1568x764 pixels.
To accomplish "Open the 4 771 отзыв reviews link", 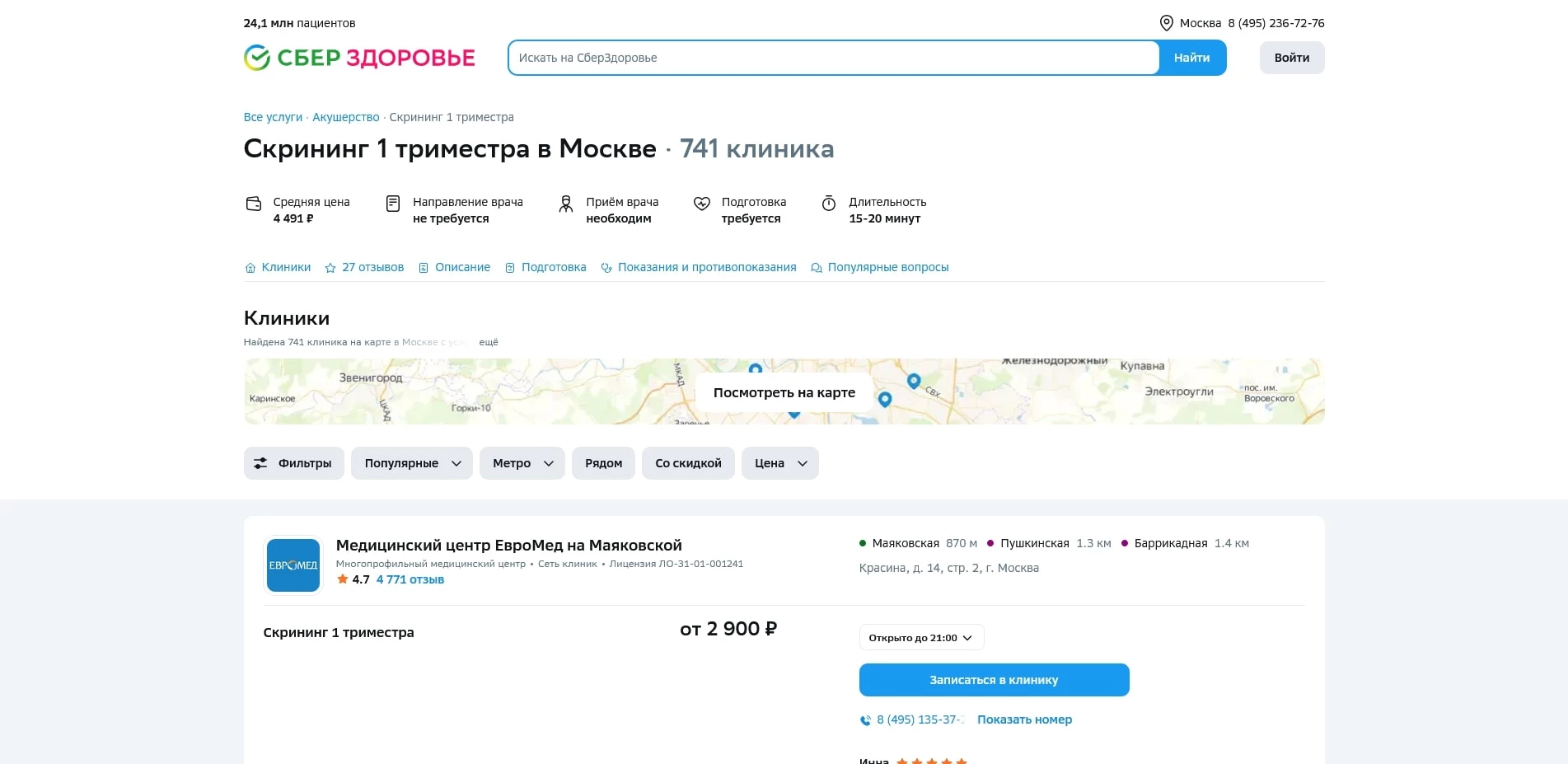I will coord(410,579).
